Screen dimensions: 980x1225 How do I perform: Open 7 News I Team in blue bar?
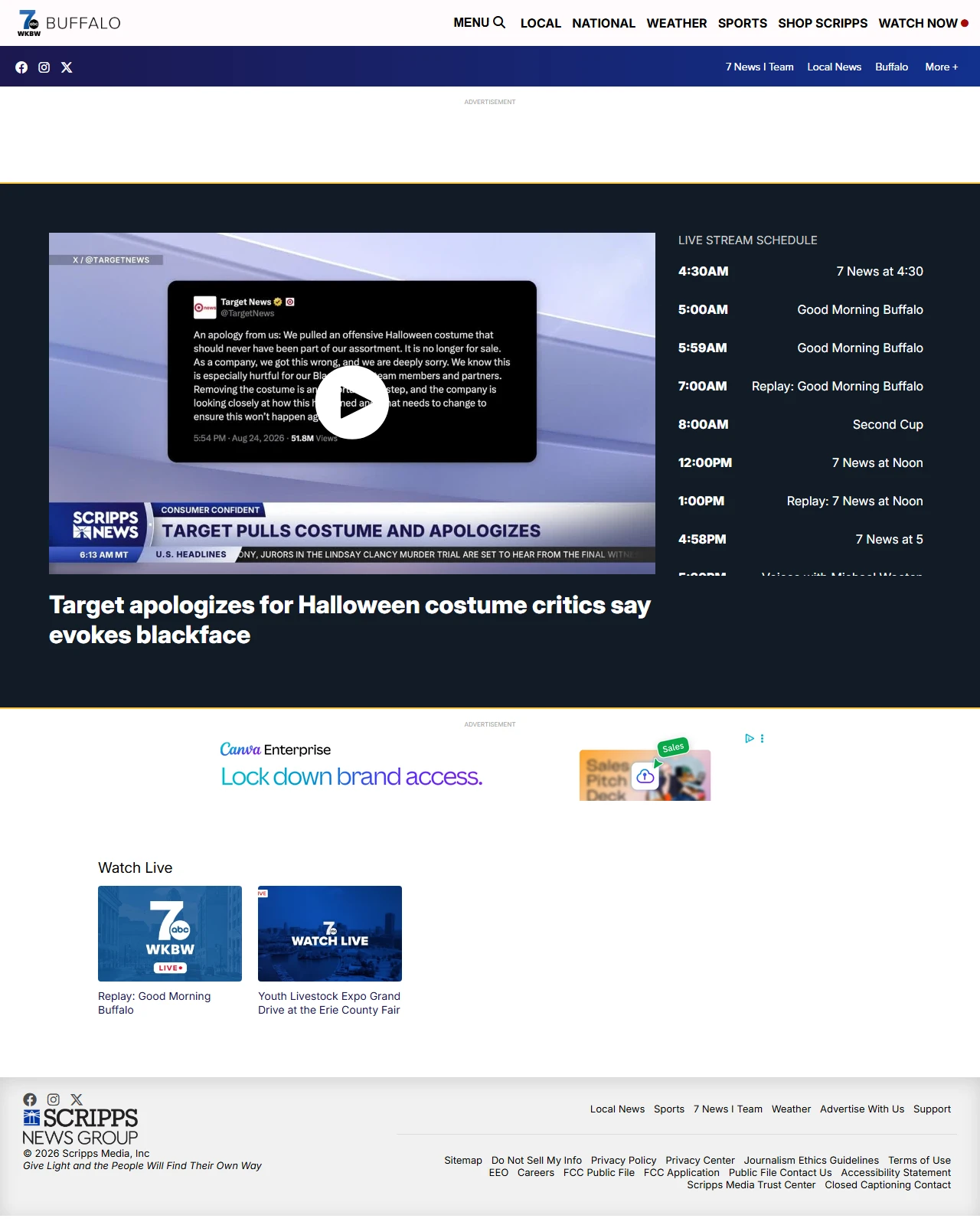[x=759, y=67]
